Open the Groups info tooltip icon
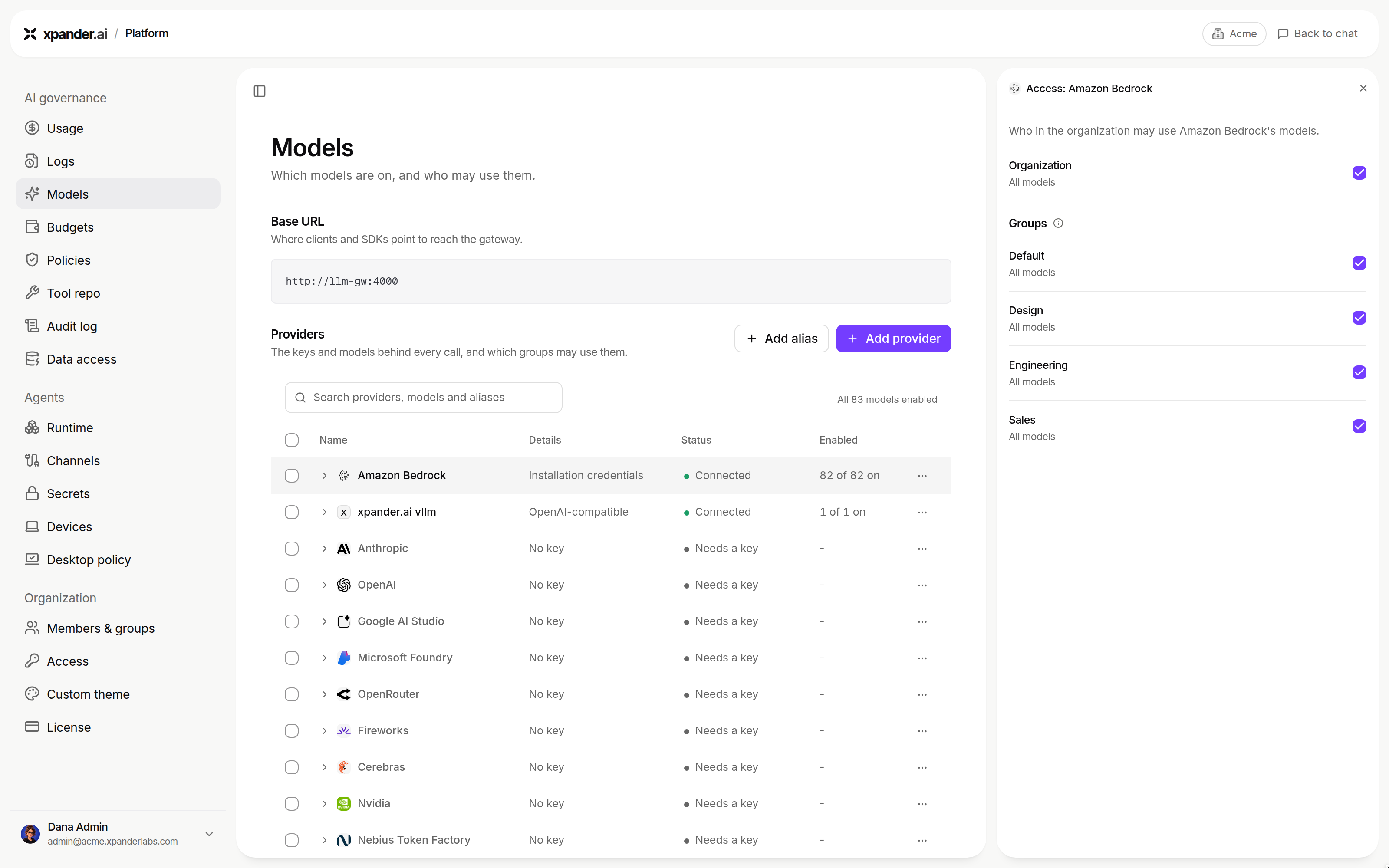This screenshot has height=868, width=1389. pyautogui.click(x=1058, y=224)
